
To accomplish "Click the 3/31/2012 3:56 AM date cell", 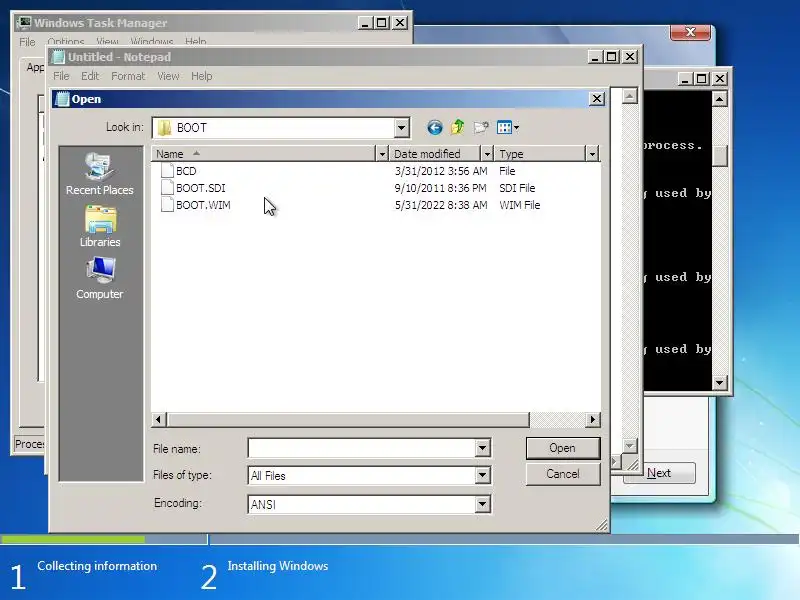I will coord(441,171).
